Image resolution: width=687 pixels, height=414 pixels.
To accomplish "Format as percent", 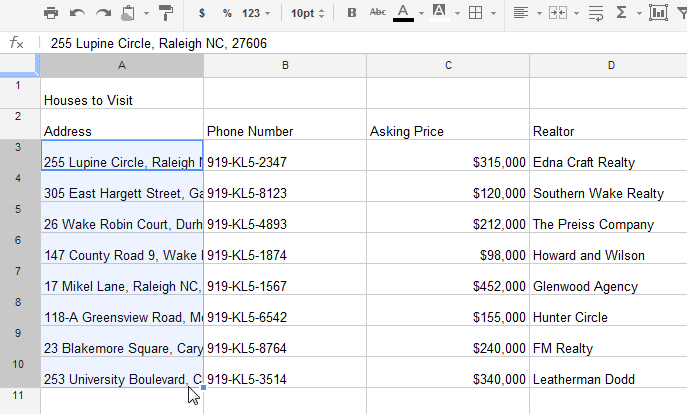I will point(227,13).
